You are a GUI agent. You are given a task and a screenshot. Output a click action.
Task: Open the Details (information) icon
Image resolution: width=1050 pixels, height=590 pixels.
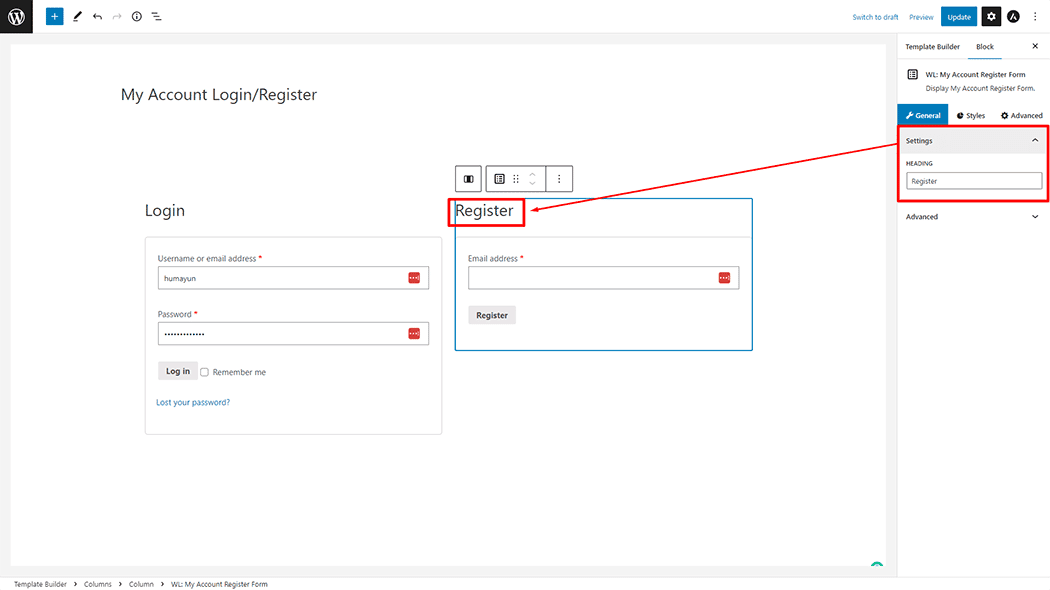coord(136,16)
